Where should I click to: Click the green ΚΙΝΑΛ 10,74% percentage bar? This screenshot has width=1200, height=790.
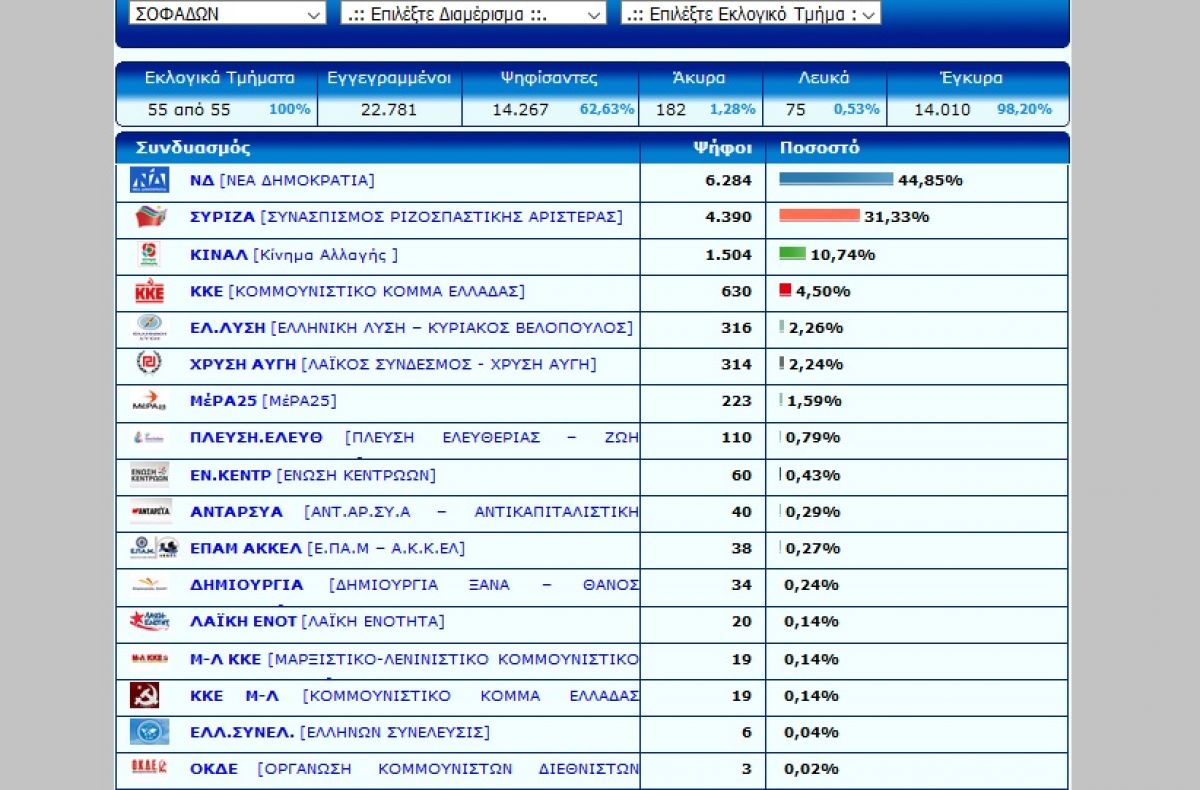coord(792,253)
